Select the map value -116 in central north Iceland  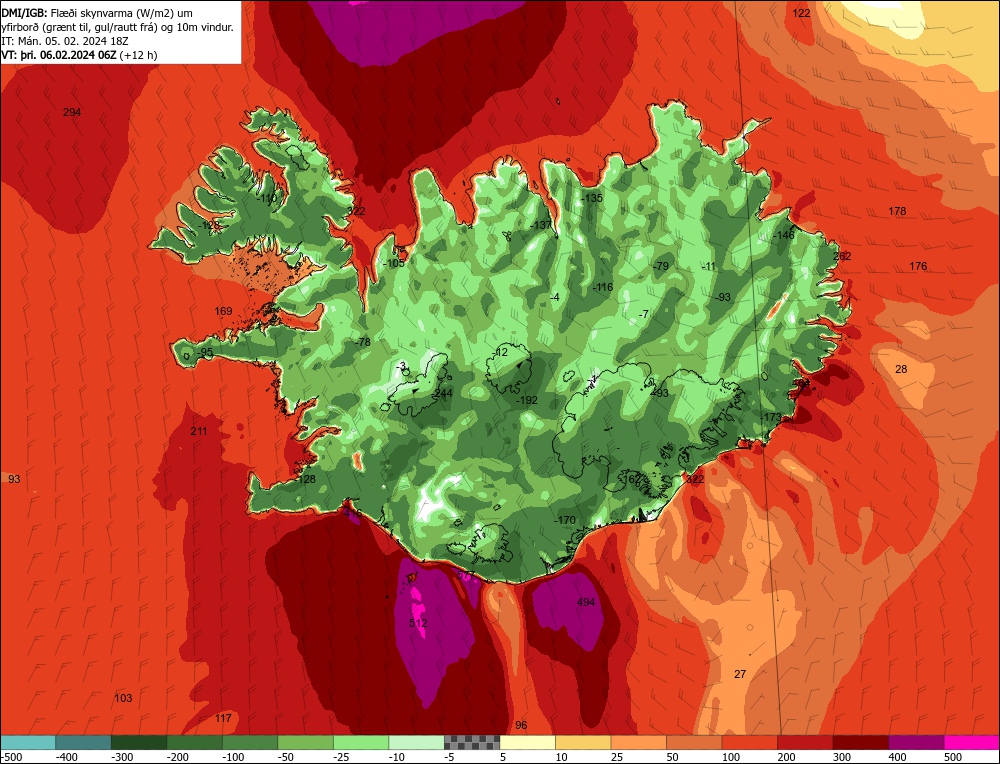click(602, 288)
